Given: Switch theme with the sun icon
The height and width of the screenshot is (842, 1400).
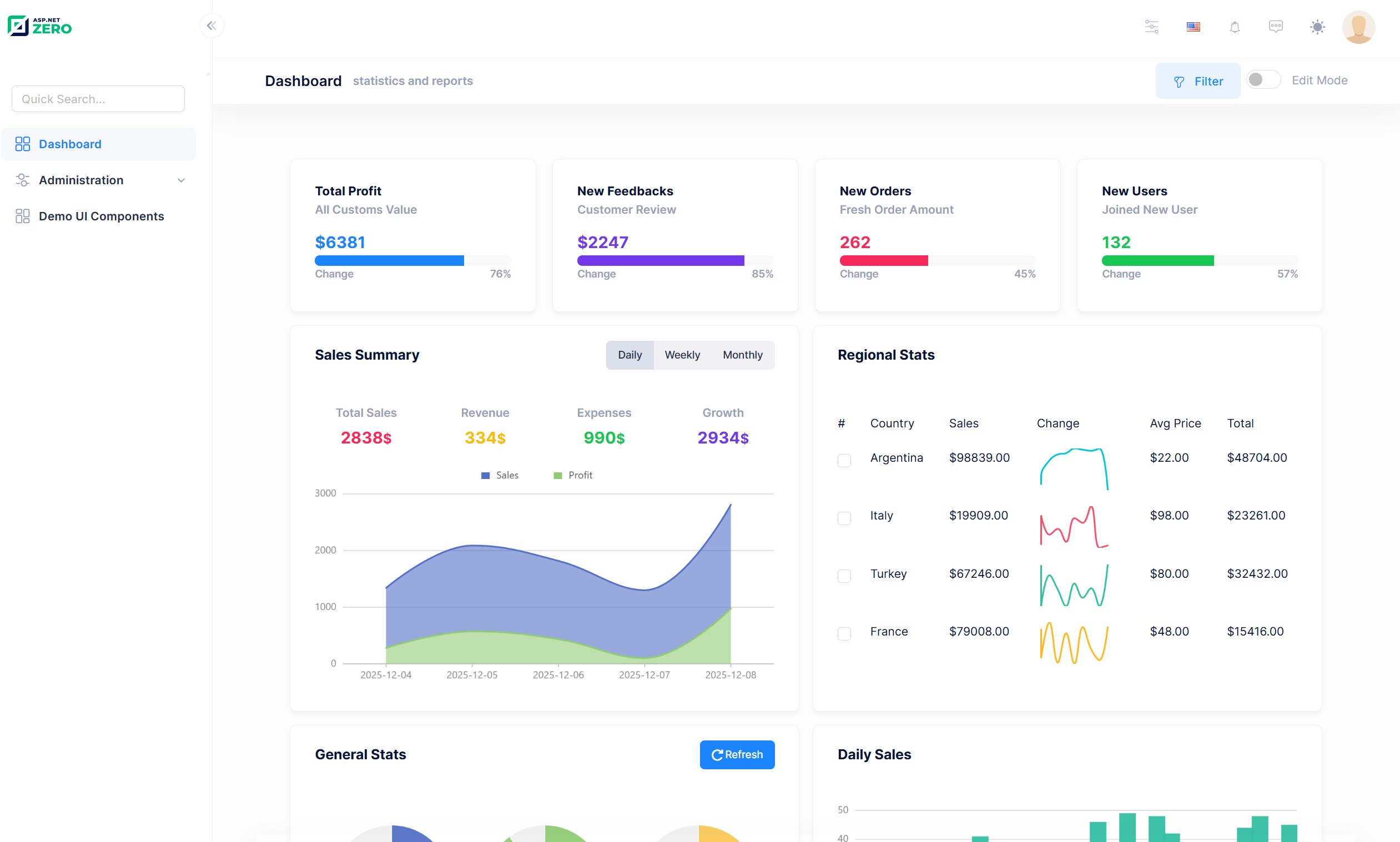Looking at the screenshot, I should point(1317,27).
